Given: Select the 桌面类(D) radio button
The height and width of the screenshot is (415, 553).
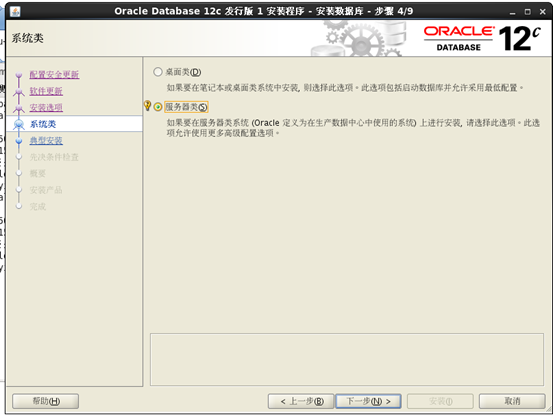Looking at the screenshot, I should click(158, 72).
